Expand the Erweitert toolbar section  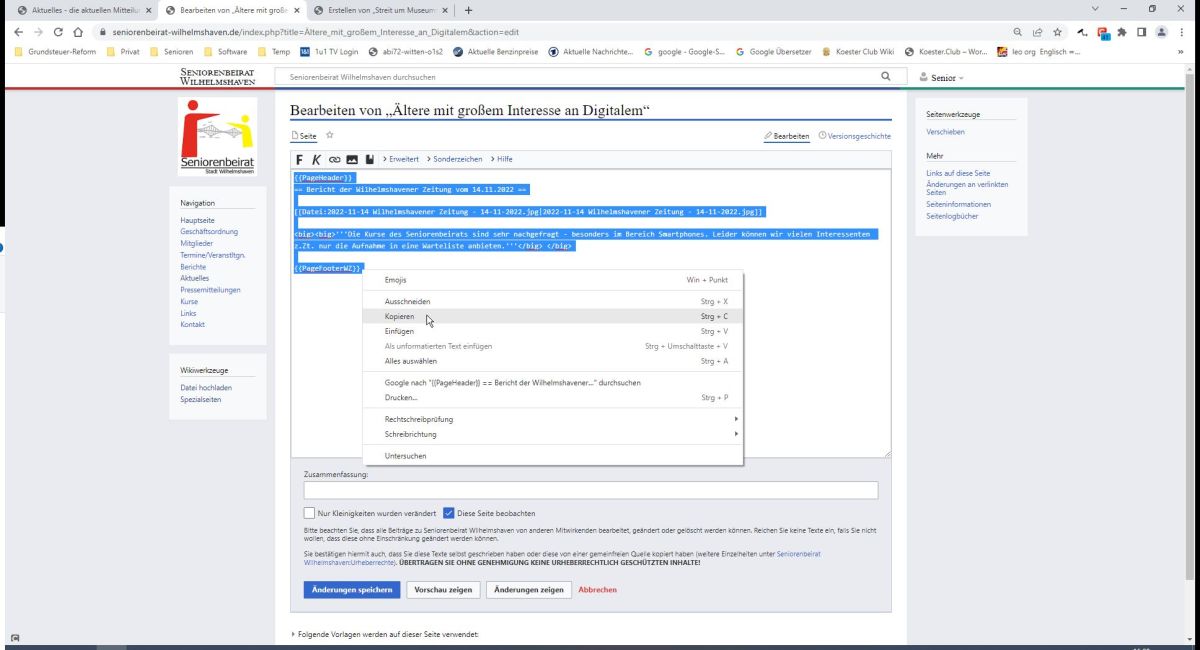pos(400,159)
